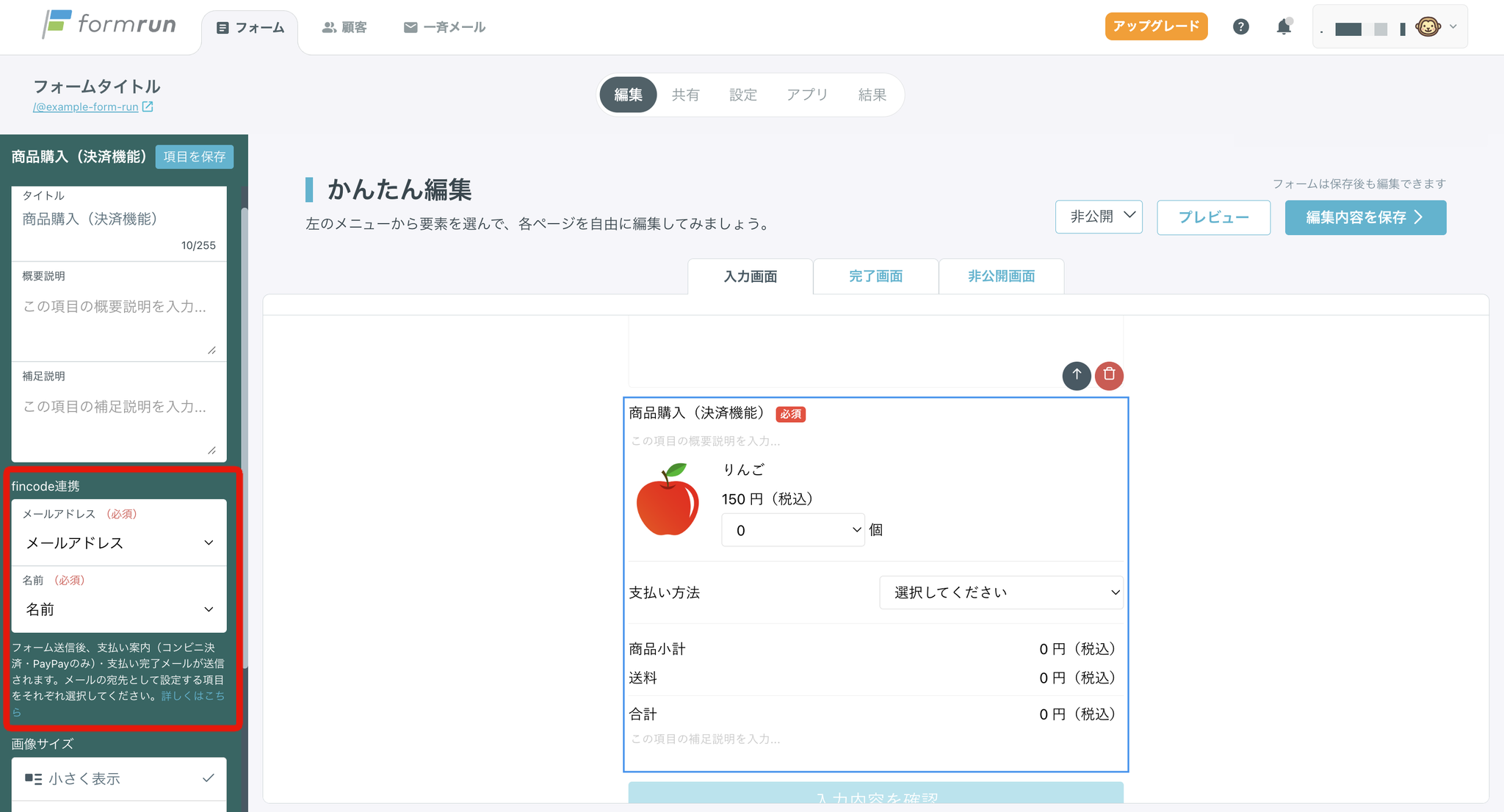Open the 非公開 status dropdown

tap(1099, 217)
